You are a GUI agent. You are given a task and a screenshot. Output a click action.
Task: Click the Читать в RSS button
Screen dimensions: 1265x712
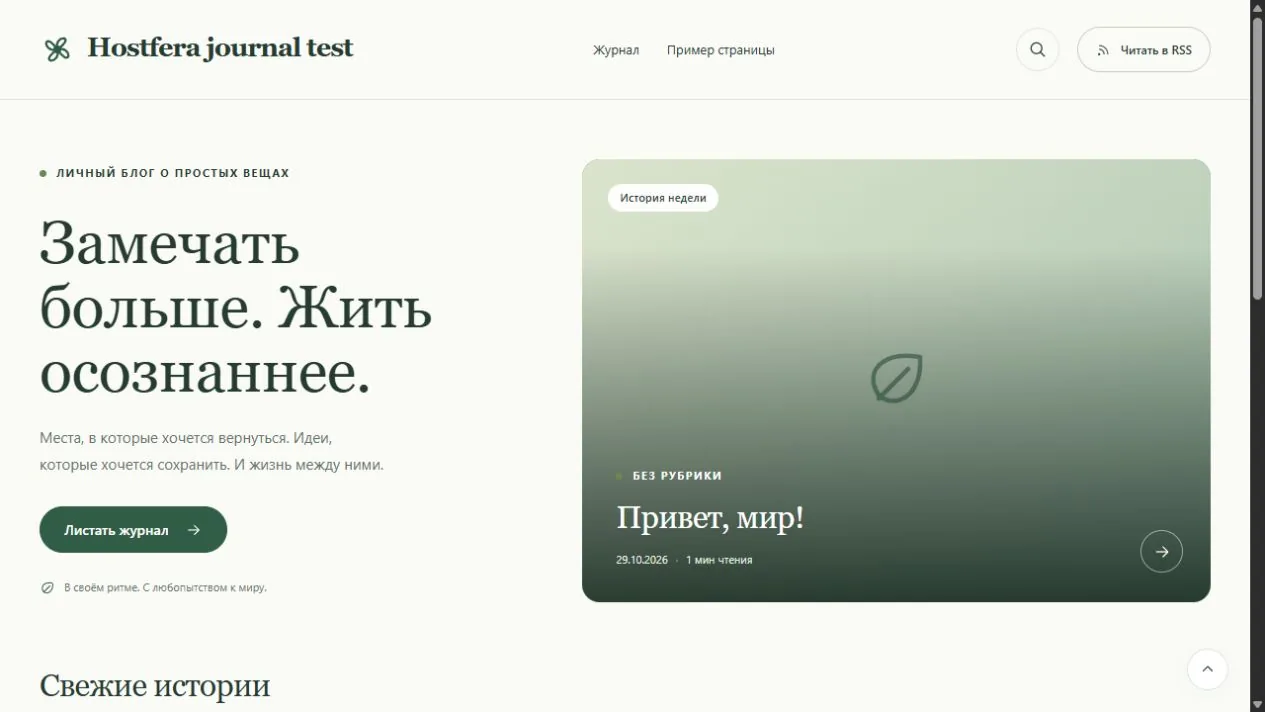click(x=1143, y=50)
